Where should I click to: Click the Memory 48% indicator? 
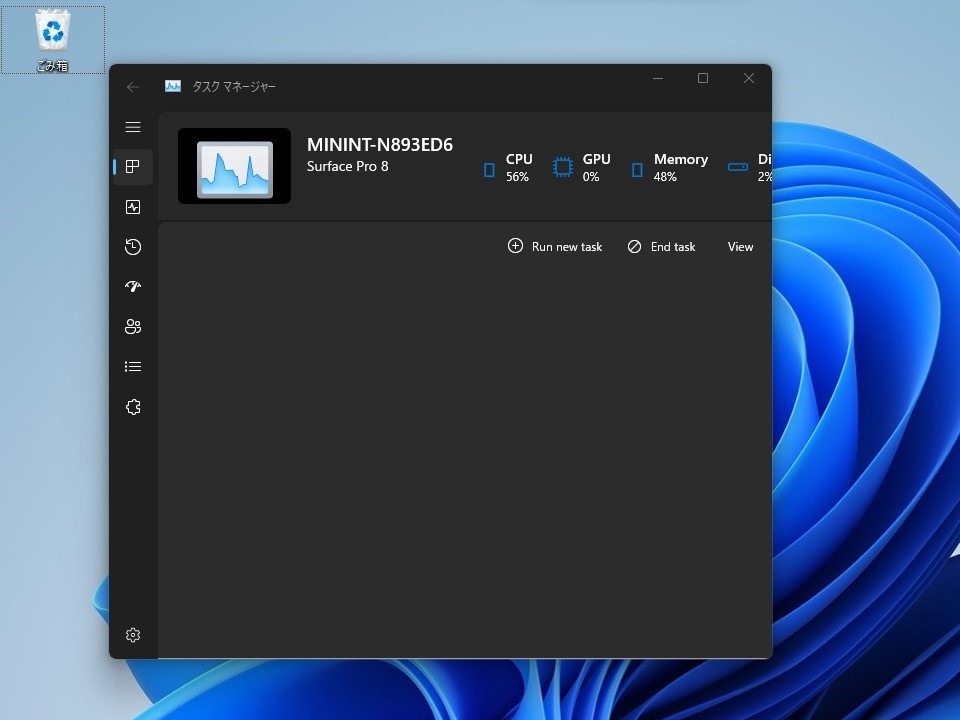(x=669, y=168)
